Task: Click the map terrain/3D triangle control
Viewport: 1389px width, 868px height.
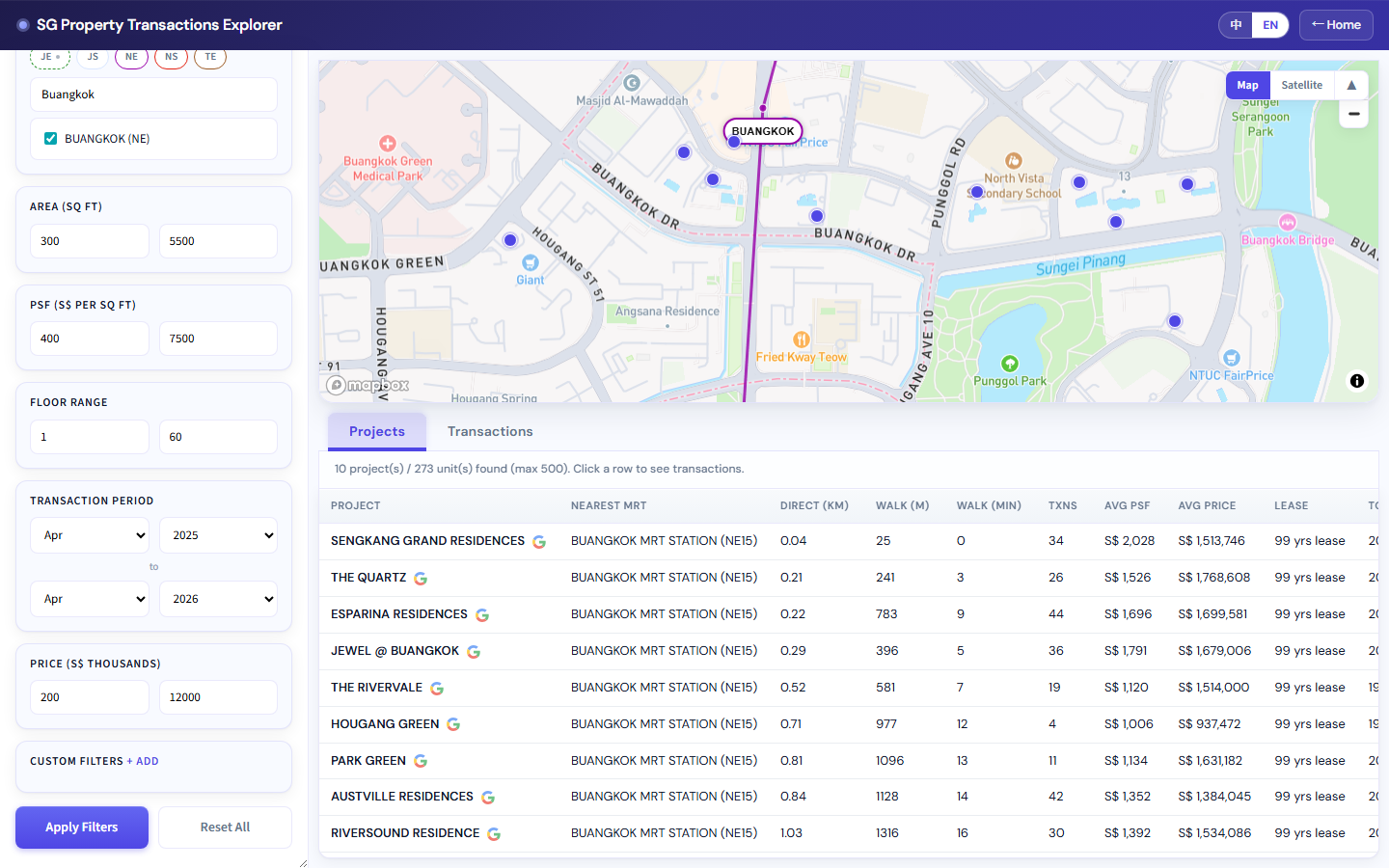Action: click(x=1351, y=85)
